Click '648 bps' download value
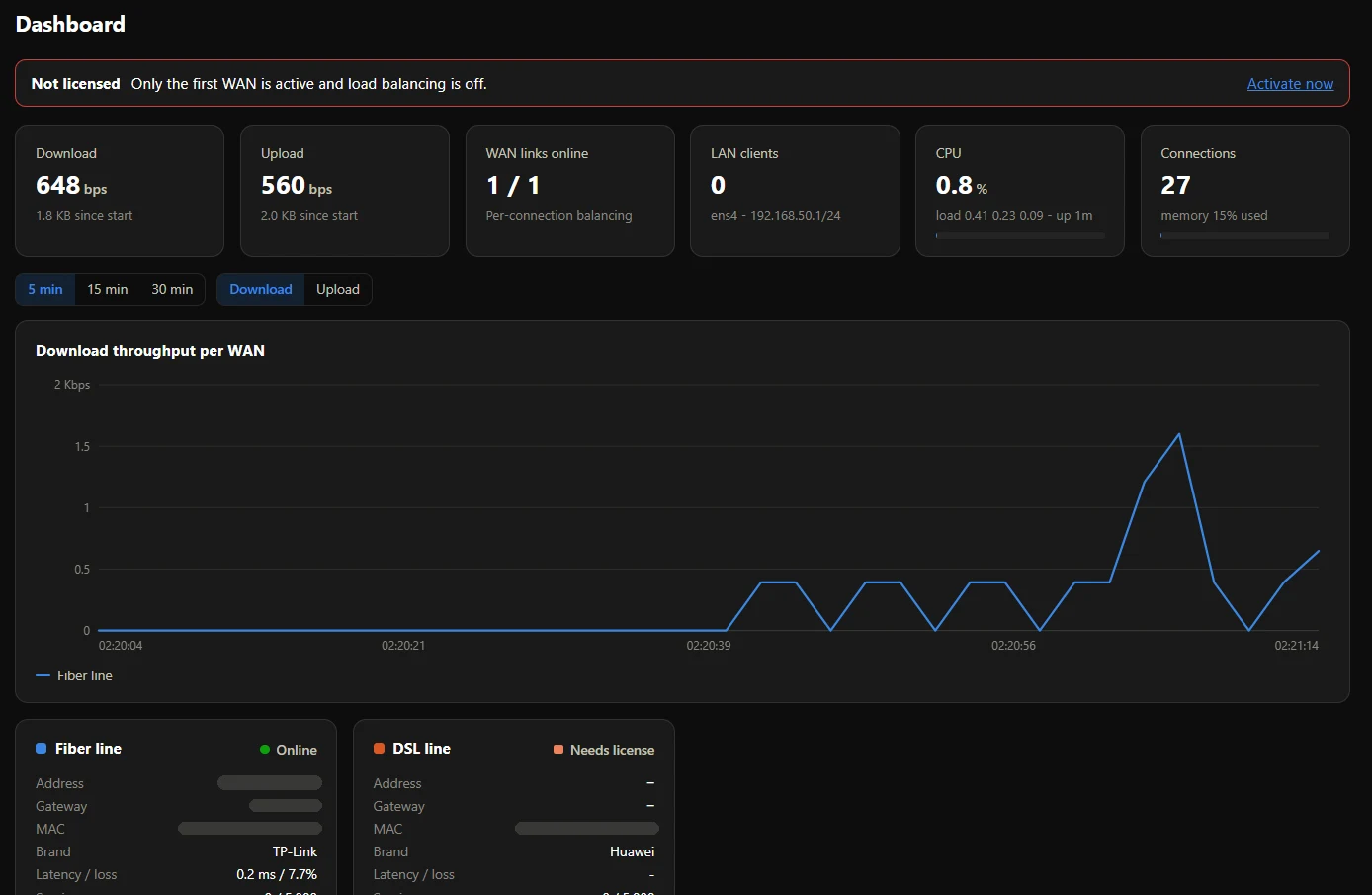 [71, 185]
